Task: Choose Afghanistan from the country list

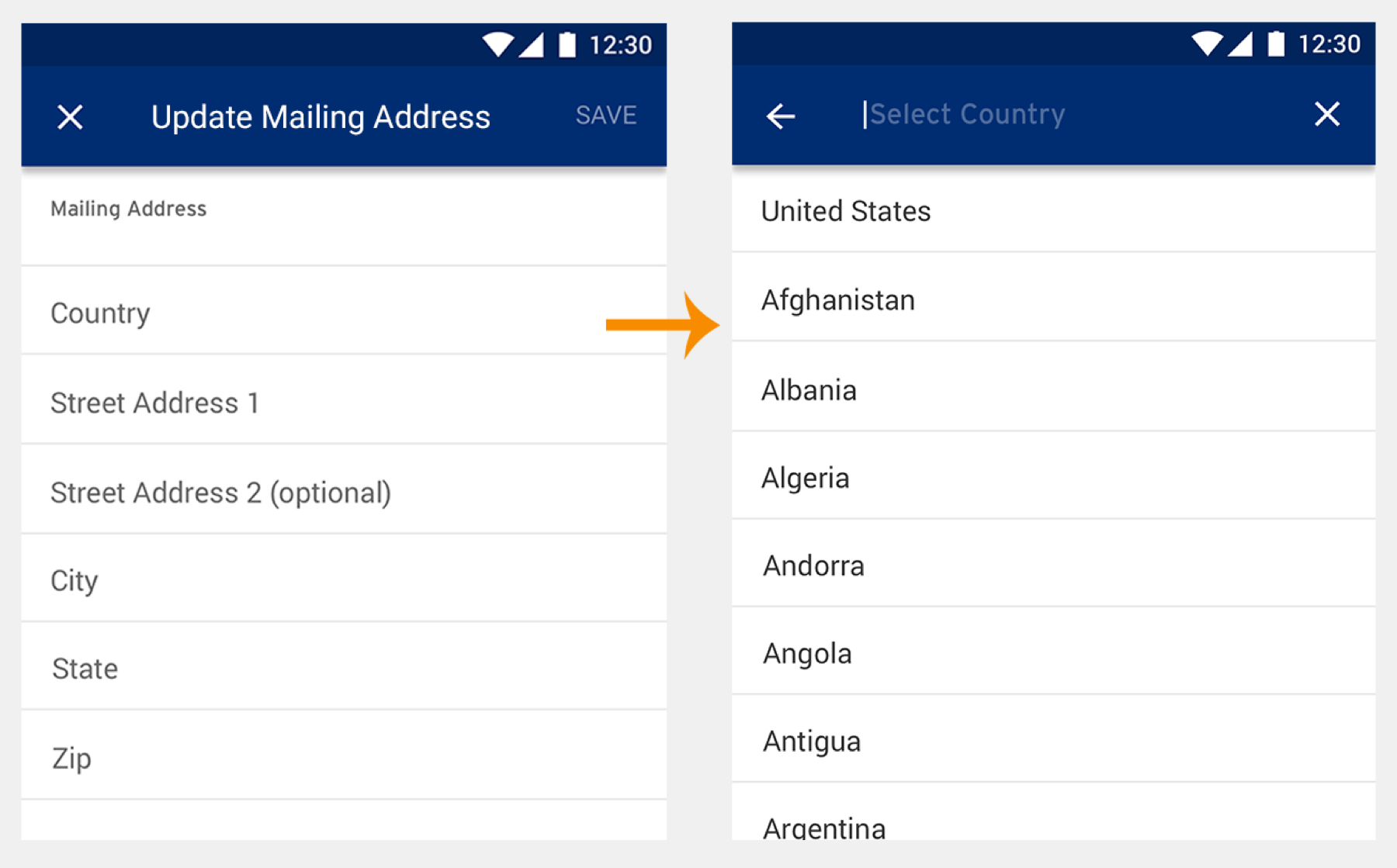Action: (x=1052, y=299)
